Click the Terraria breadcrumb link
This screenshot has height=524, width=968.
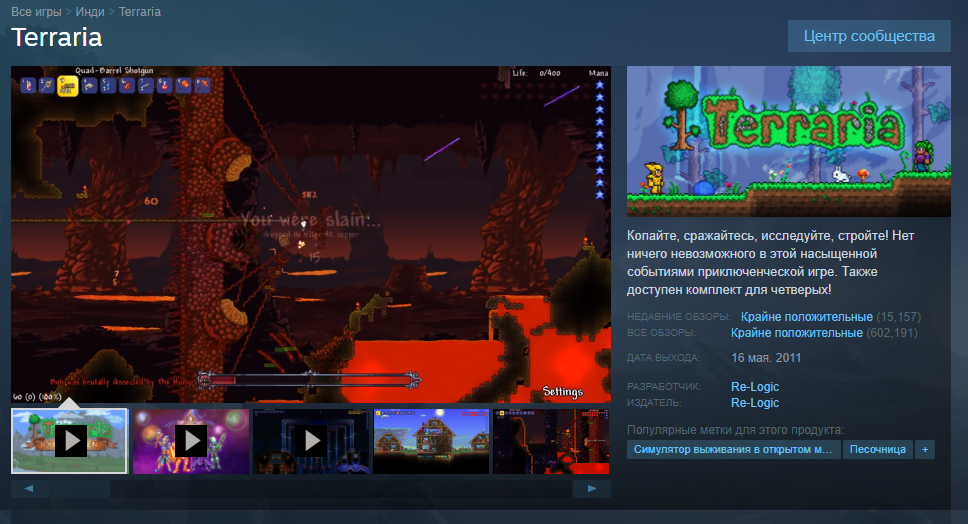pos(140,12)
